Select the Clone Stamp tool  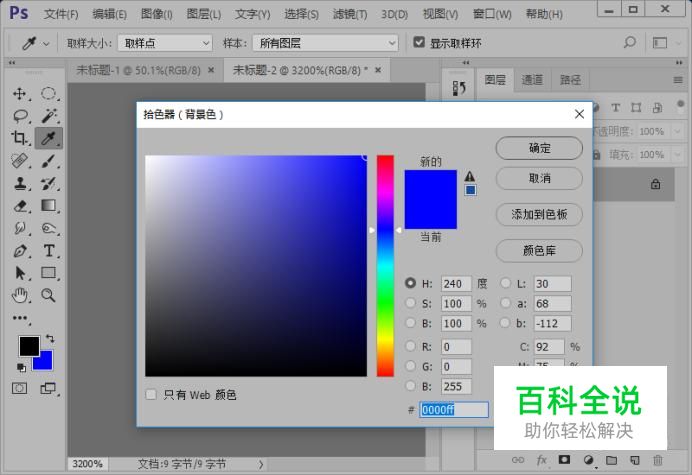(20, 183)
